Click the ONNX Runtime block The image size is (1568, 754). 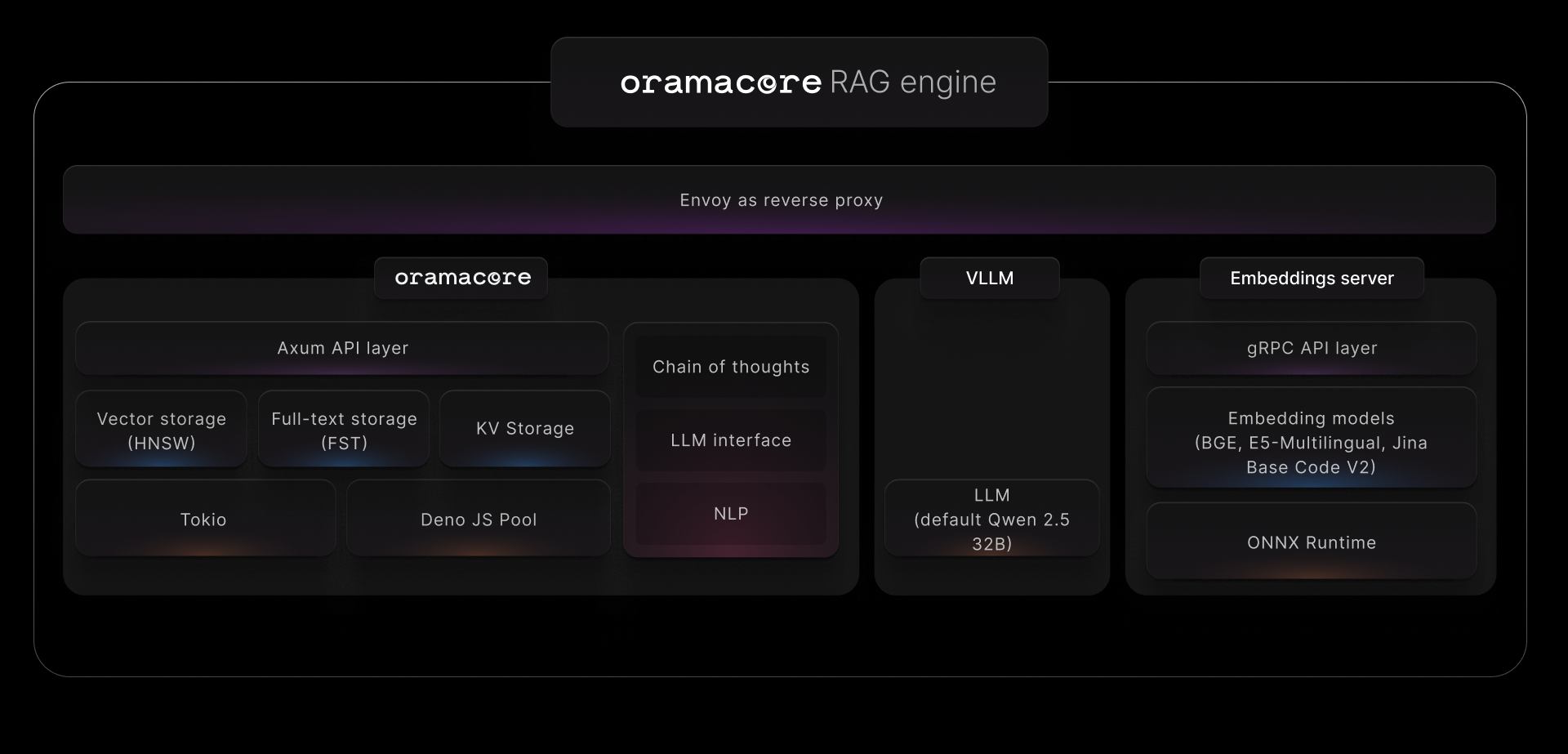tap(1312, 542)
